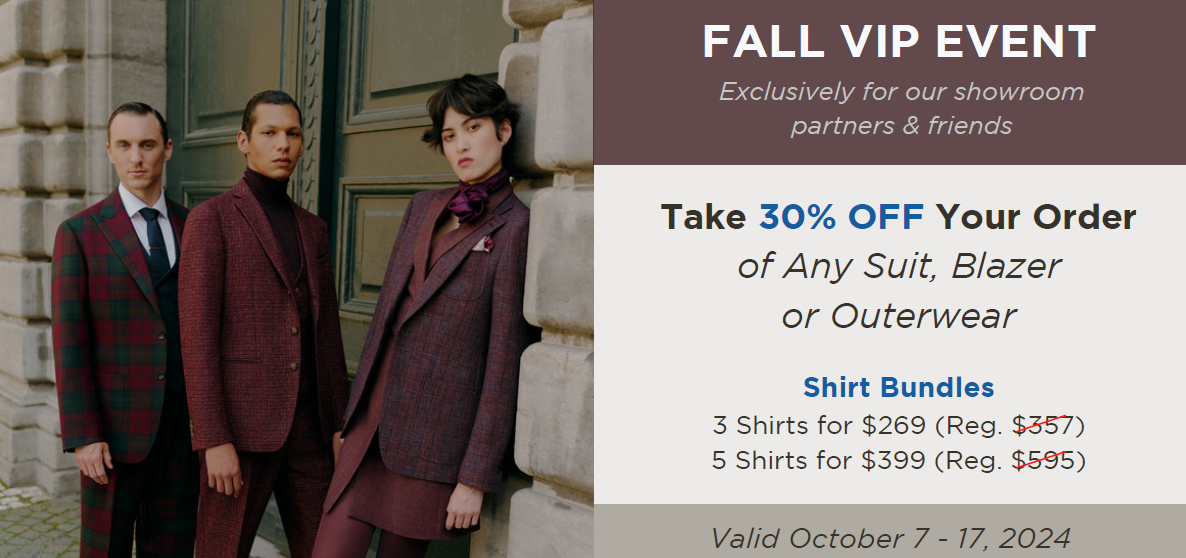Viewport: 1186px width, 558px height.
Task: Click the maroon header banner background
Action: pos(890,82)
